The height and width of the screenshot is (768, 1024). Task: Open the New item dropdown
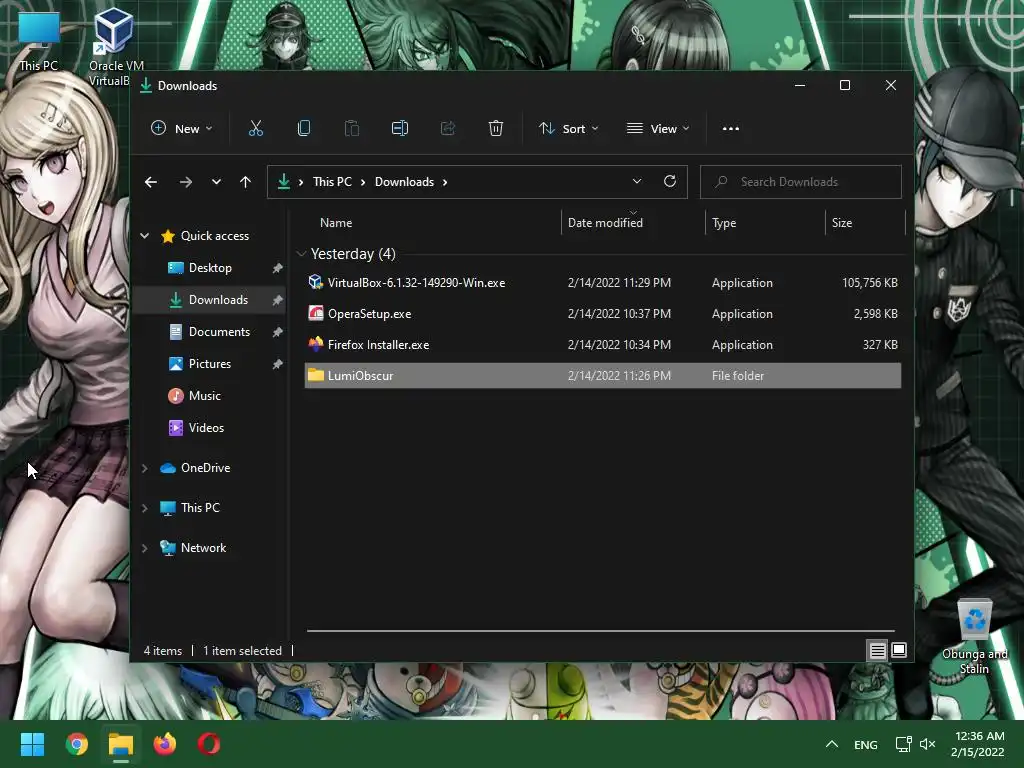(182, 129)
